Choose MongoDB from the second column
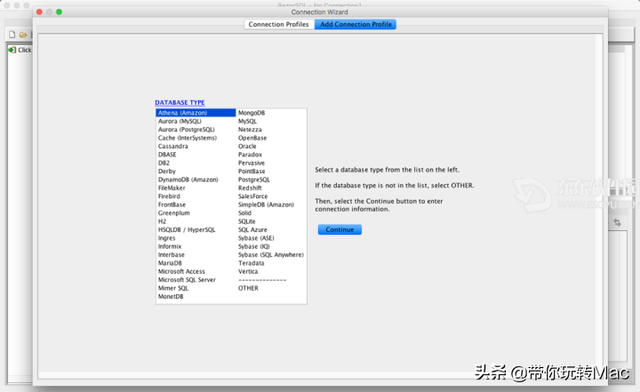Viewport: 640px width, 392px height. [251, 113]
